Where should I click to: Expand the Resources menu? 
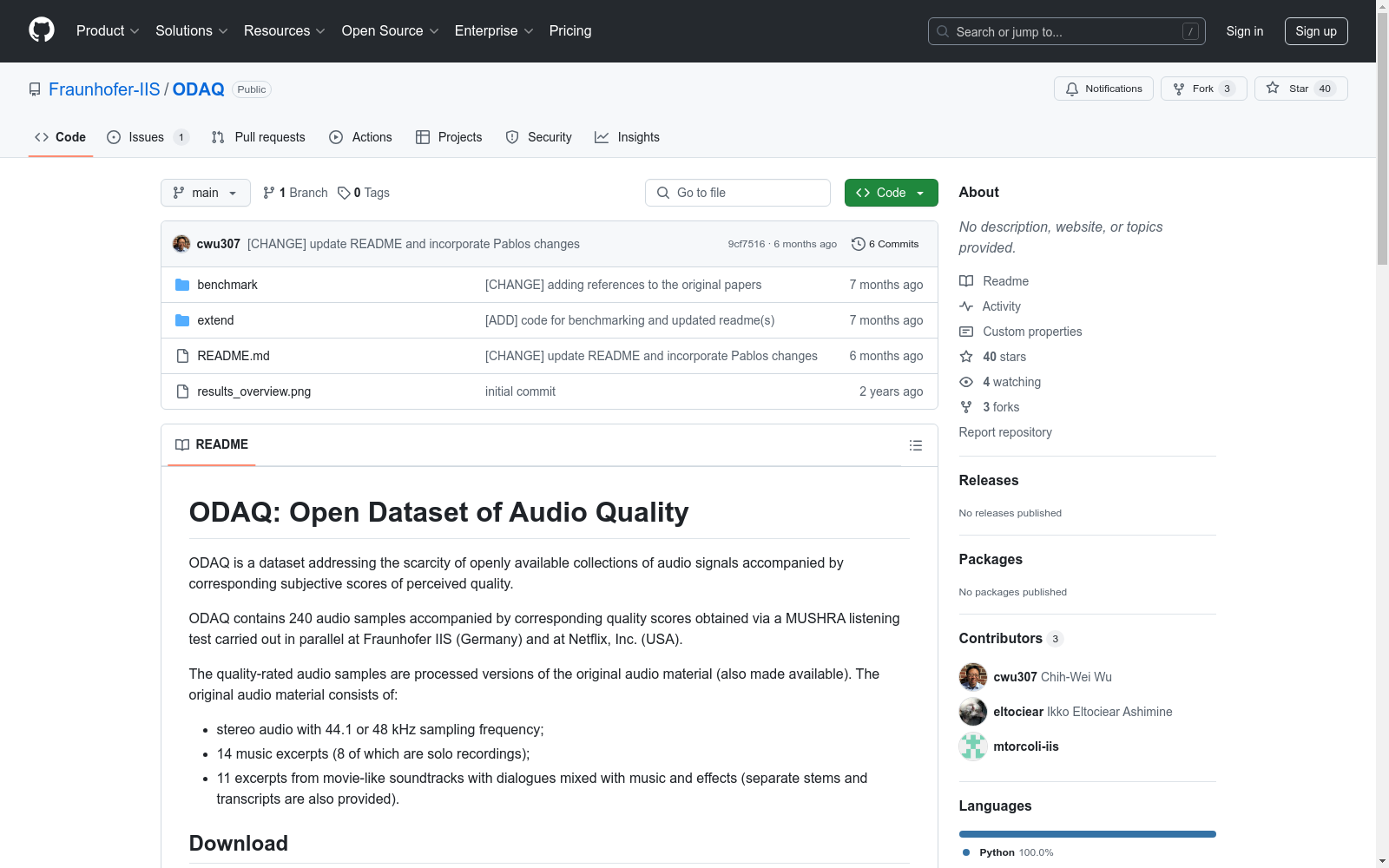pos(285,31)
